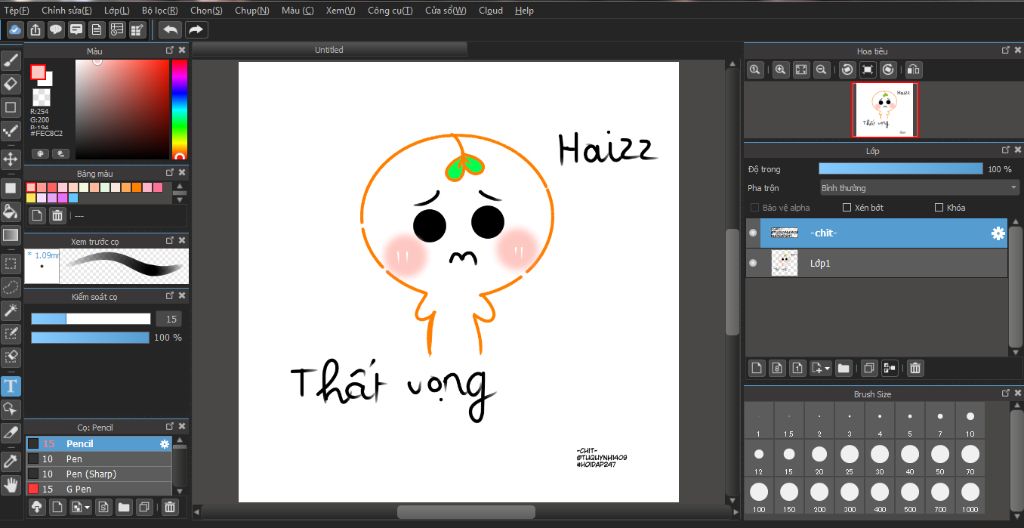This screenshot has width=1024, height=528.
Task: Open the Cửa sổ(W) menu
Action: click(x=445, y=10)
